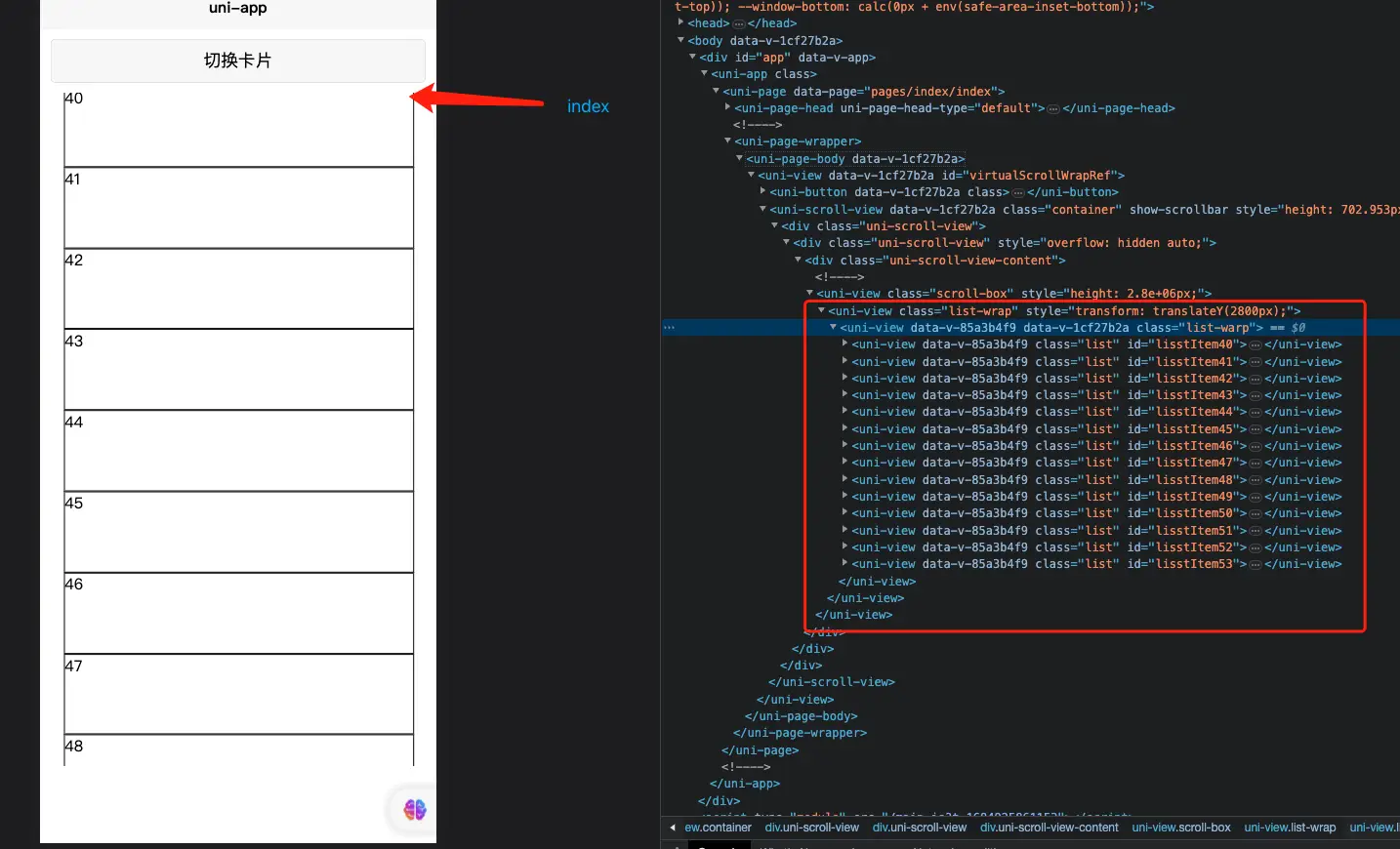Click the ellipsis in the head element line
Image resolution: width=1400 pixels, height=849 pixels.
[x=739, y=23]
